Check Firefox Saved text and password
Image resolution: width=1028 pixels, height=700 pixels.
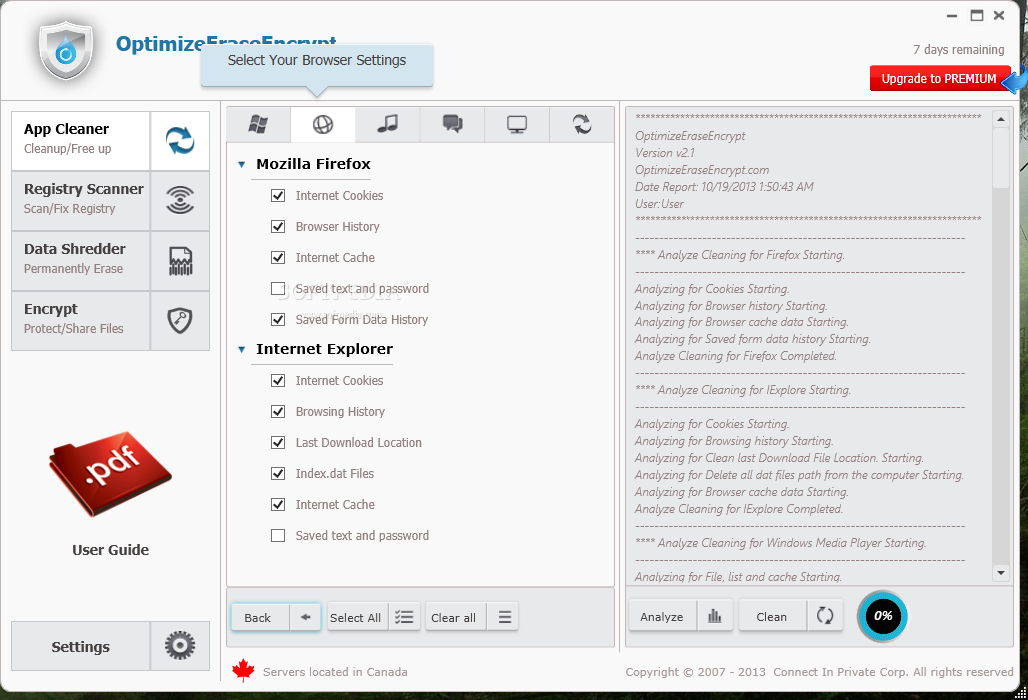click(x=278, y=288)
